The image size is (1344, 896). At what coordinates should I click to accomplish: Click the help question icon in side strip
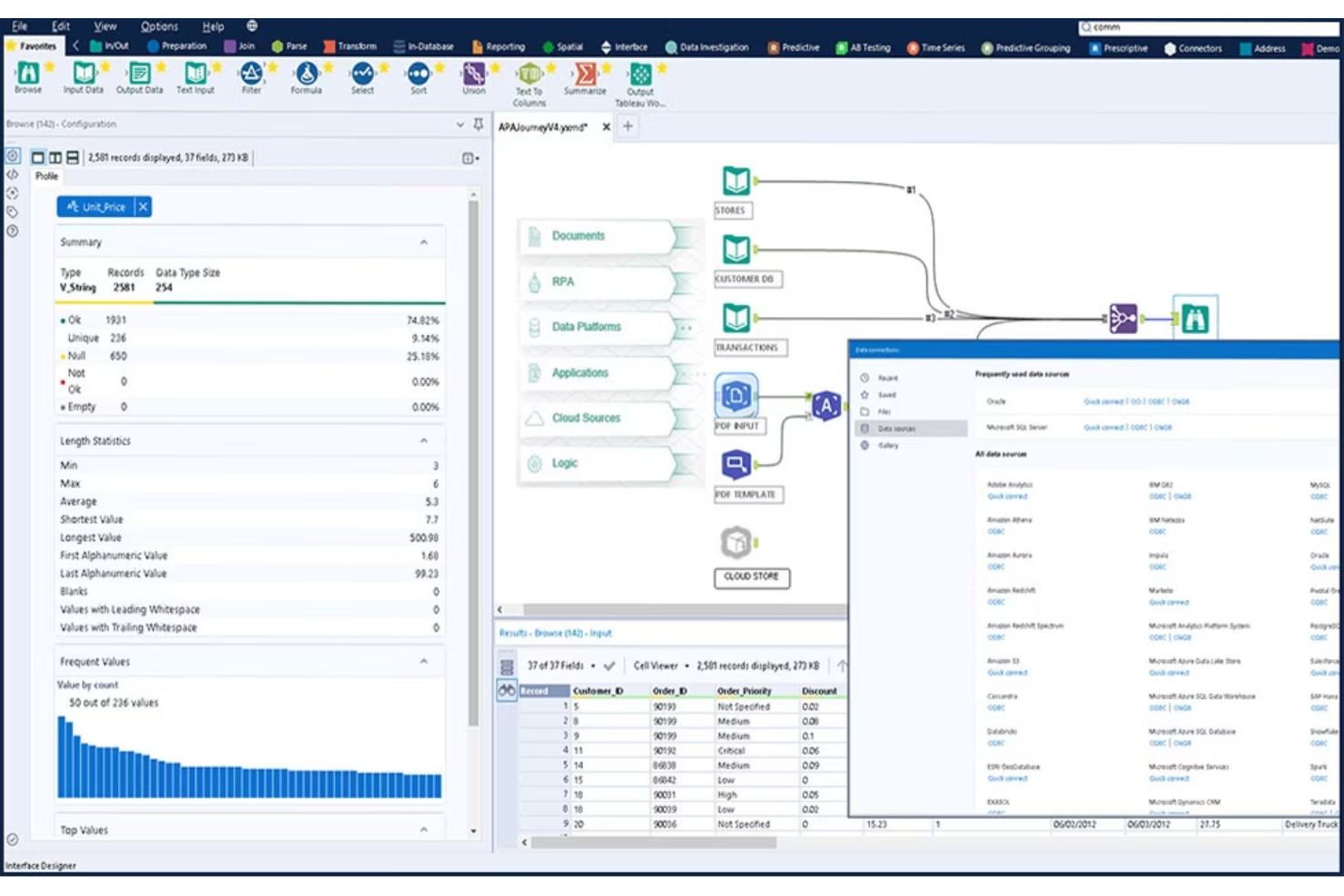pyautogui.click(x=13, y=231)
